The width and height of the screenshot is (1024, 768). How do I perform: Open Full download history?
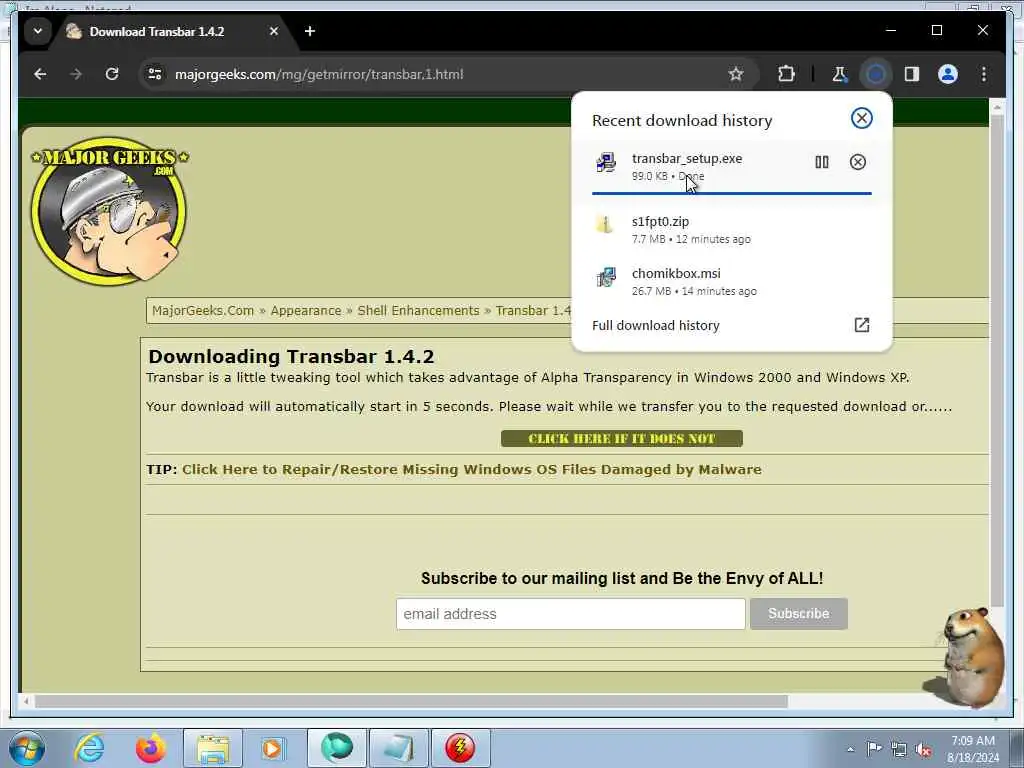656,325
